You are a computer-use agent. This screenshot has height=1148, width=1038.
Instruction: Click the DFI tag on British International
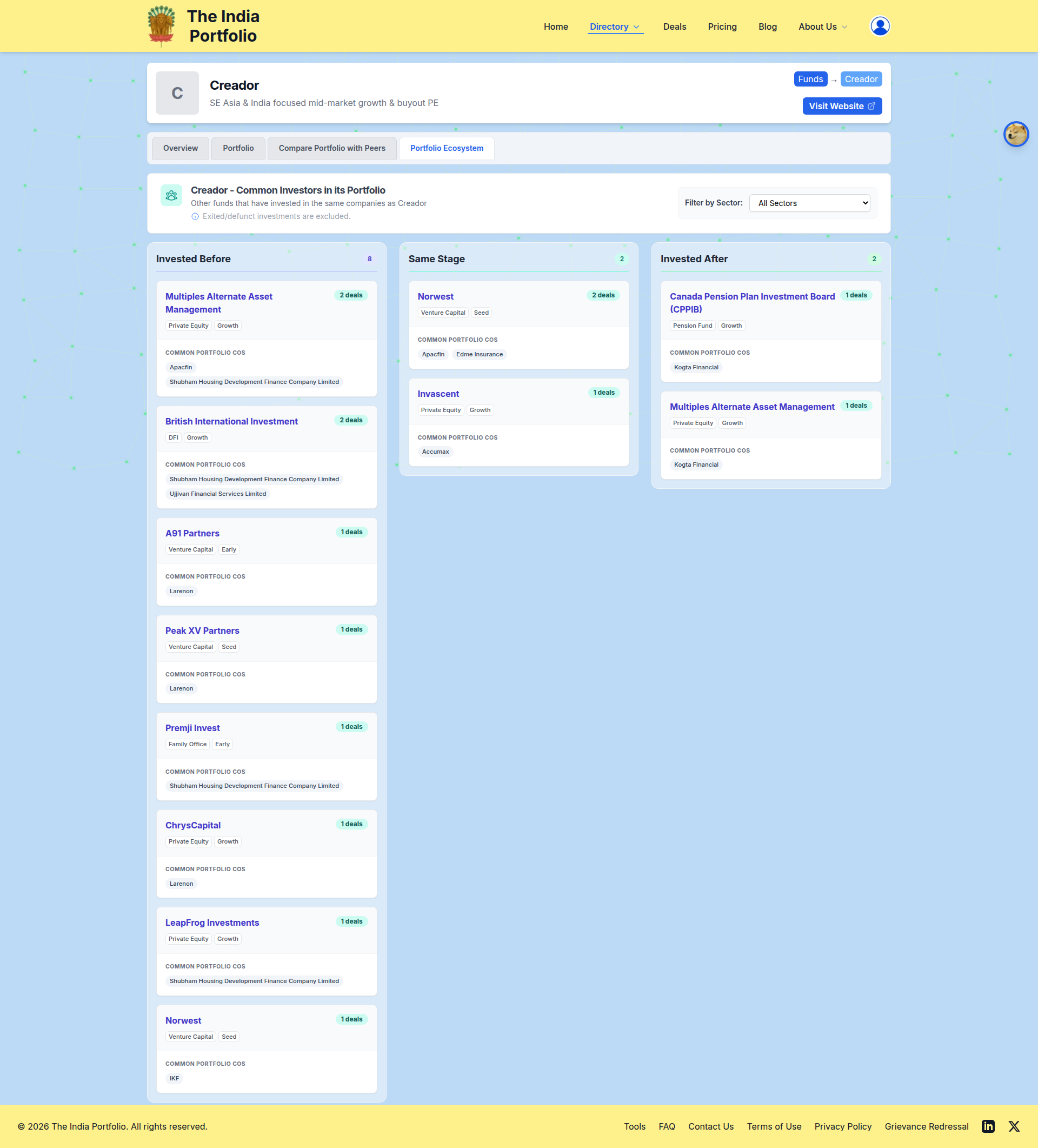coord(173,438)
